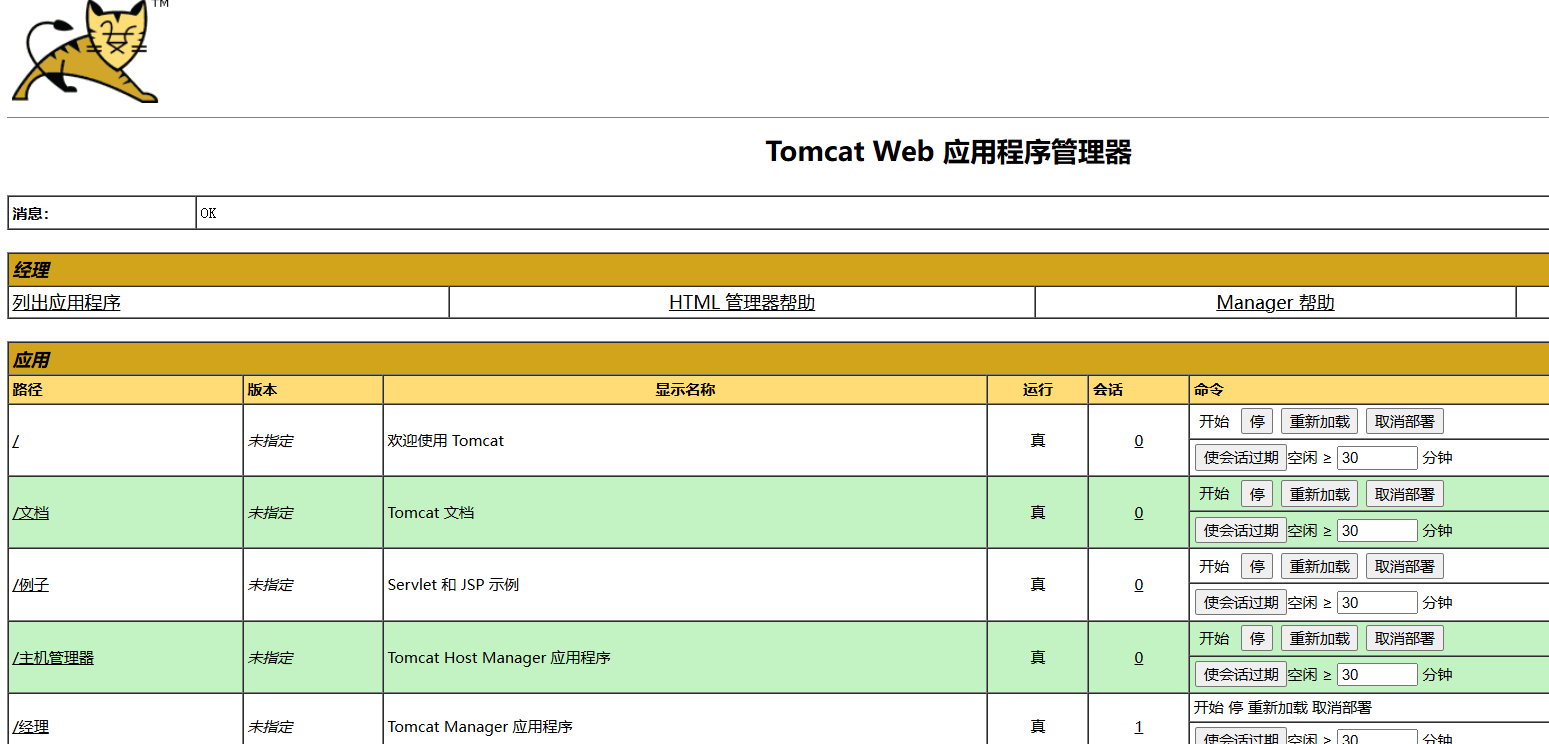Image resolution: width=1549 pixels, height=744 pixels.
Task: Open the /主机管理器 application path
Action: 54,658
